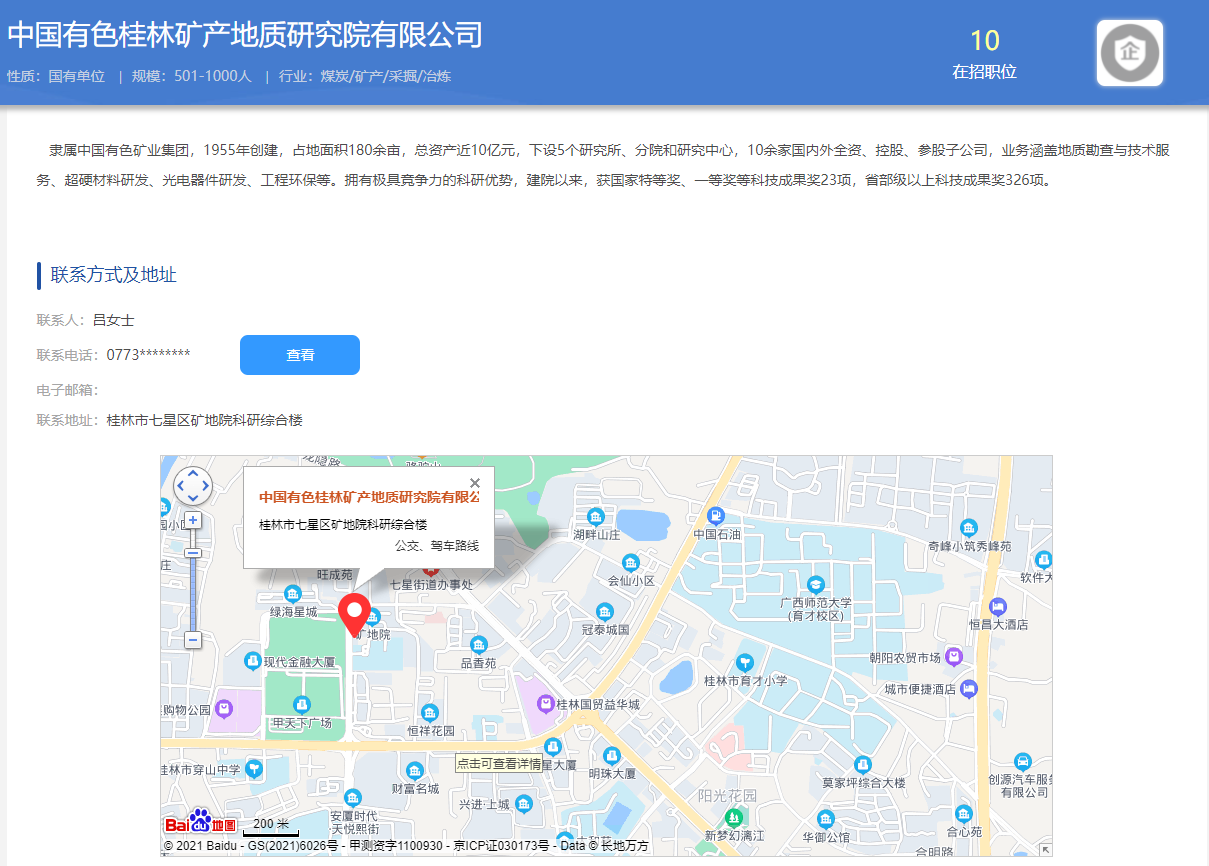Viewport: 1209px width, 866px height.
Task: Click the 朝阳农贸市场 market marker icon
Action: [954, 657]
